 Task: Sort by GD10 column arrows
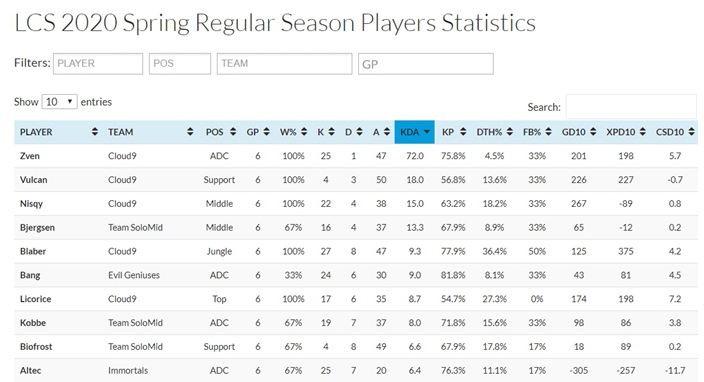pos(593,132)
